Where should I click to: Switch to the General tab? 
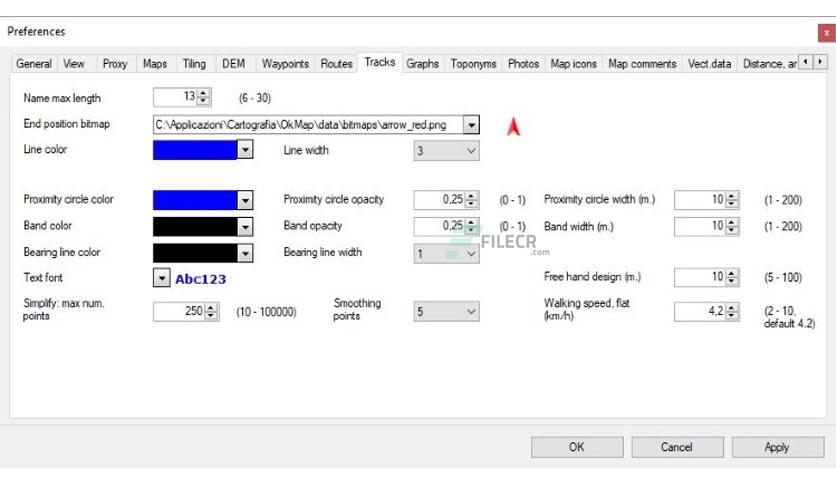coord(34,64)
